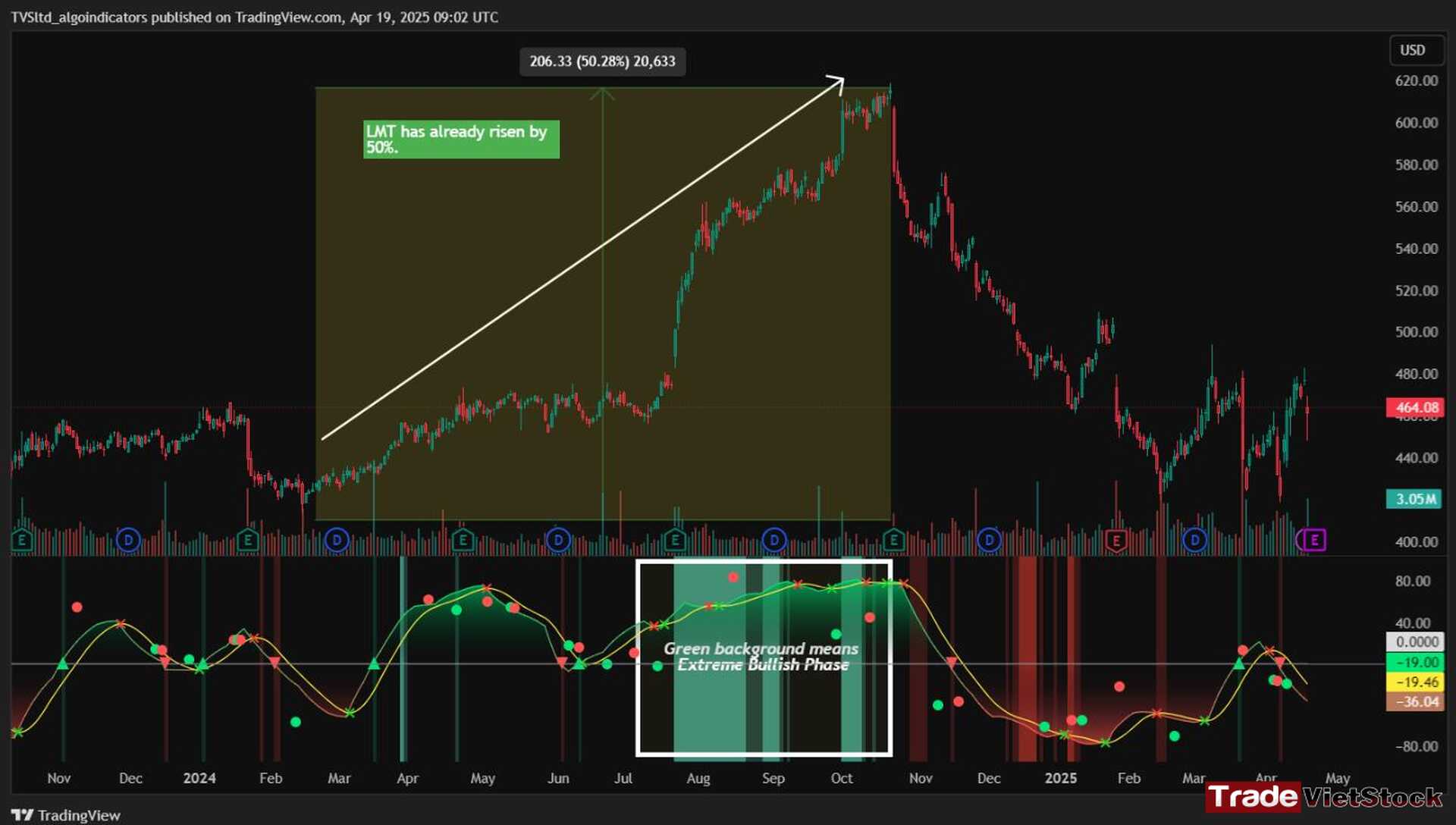
Task: Select the dividend D marker at start of June 2024
Action: point(558,541)
